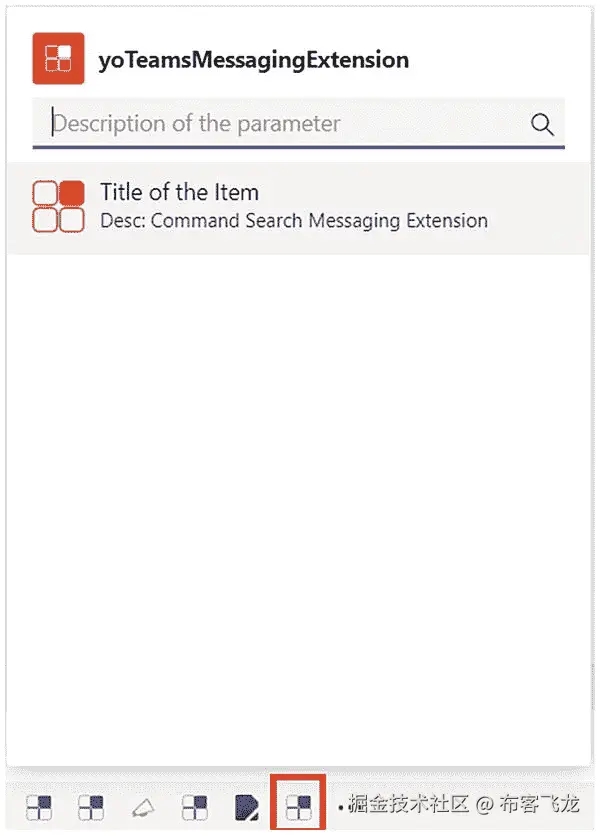Open the red-boxed messaging extension icon
This screenshot has width=600, height=835.
pos(299,804)
